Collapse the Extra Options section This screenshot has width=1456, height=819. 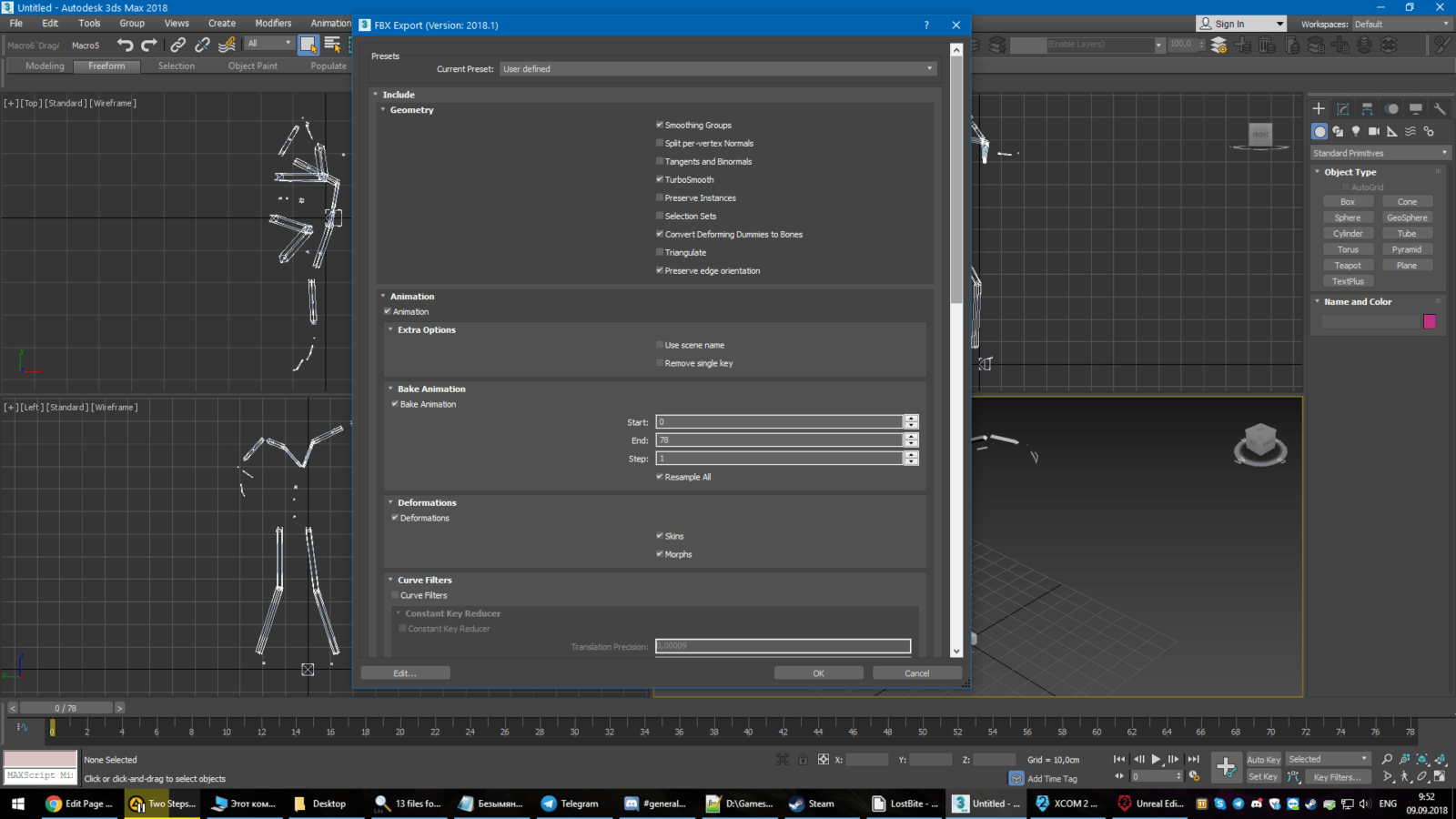[x=390, y=330]
